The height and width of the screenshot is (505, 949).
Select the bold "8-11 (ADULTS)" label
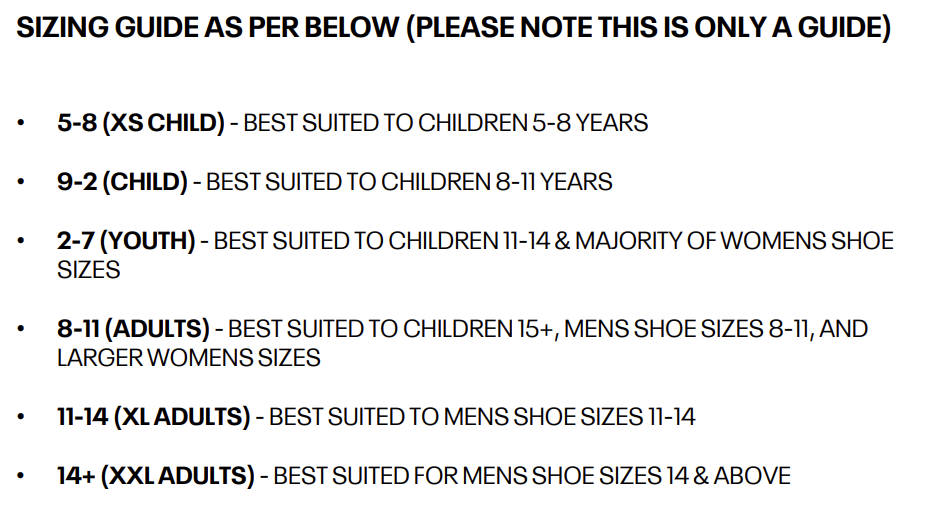(133, 328)
